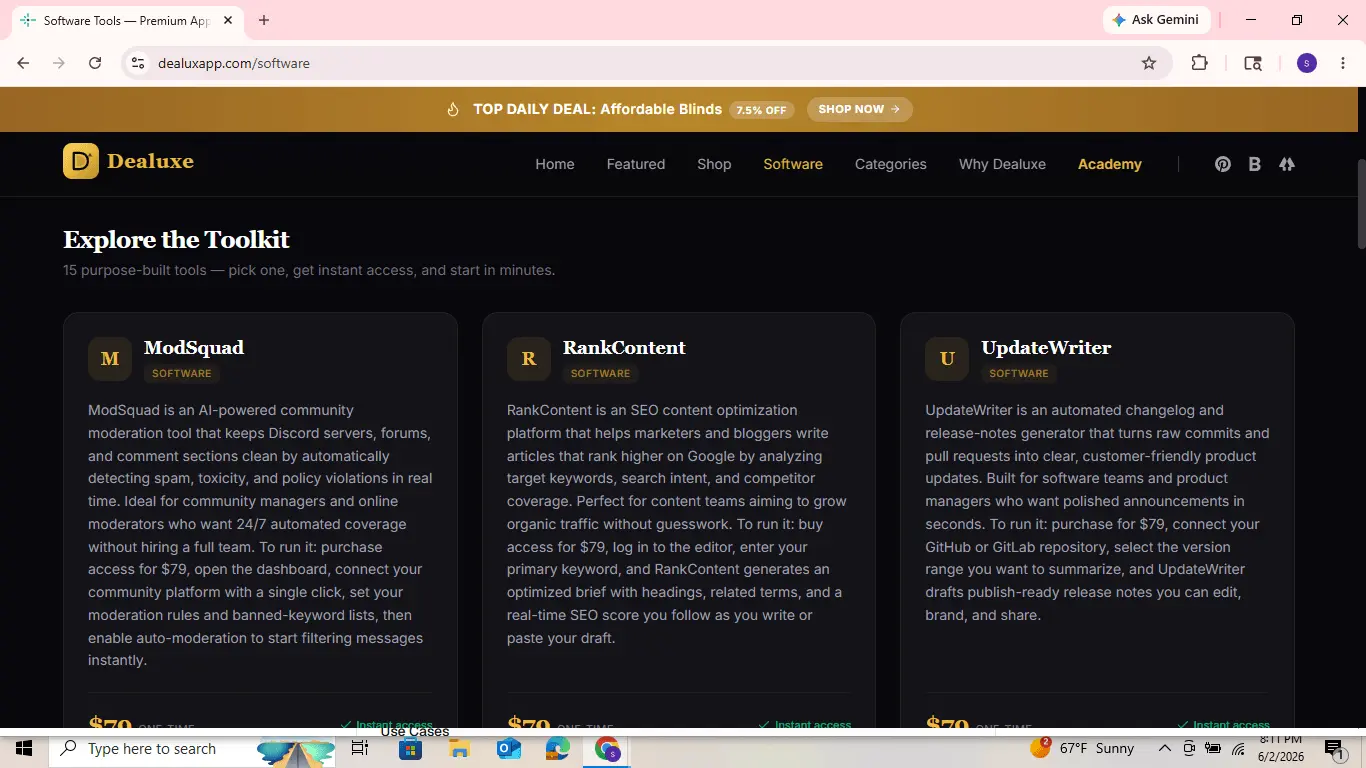The height and width of the screenshot is (768, 1366).
Task: Open the Featured nav item
Action: [x=636, y=164]
